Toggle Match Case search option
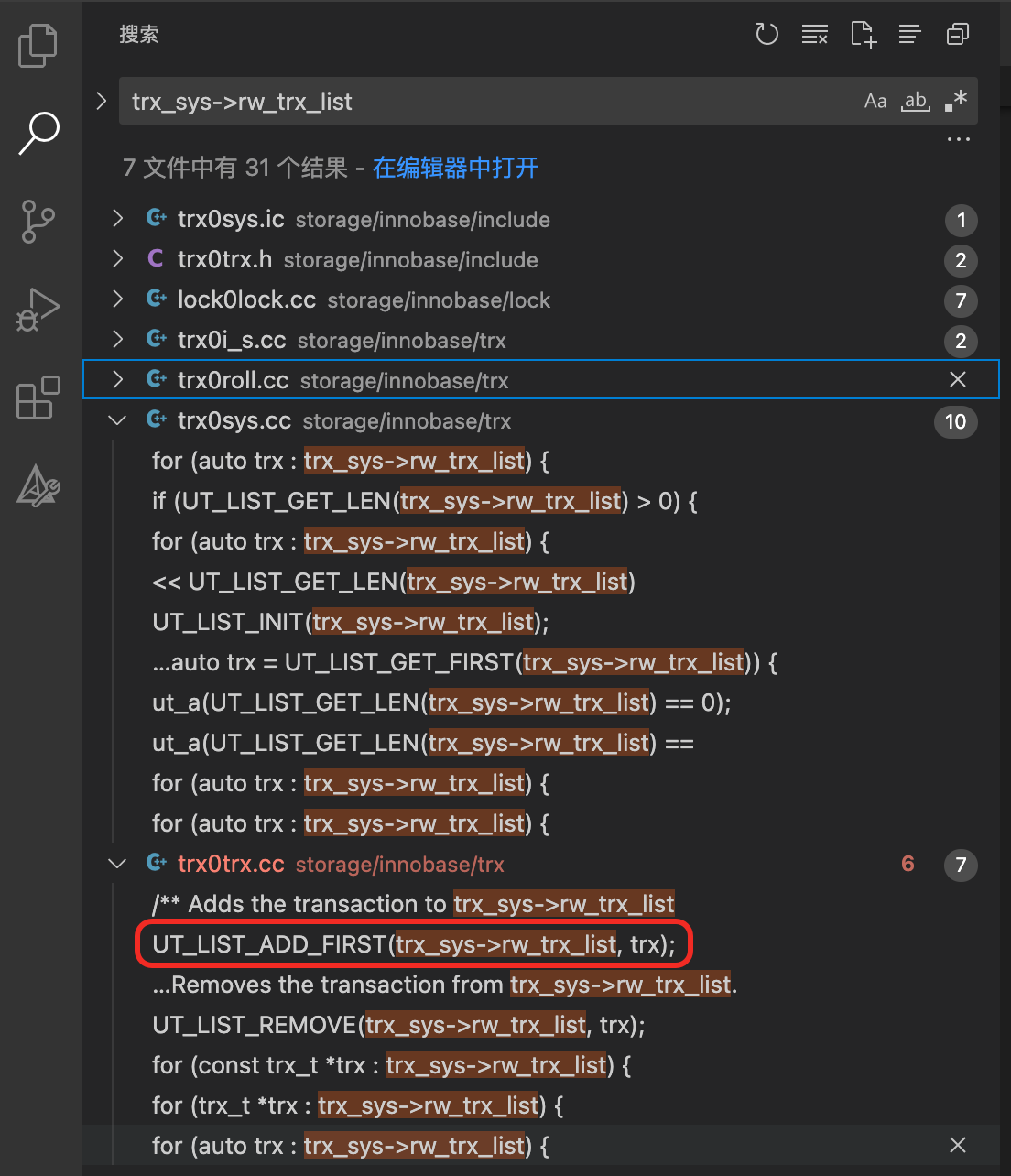The image size is (1011, 1176). [875, 101]
